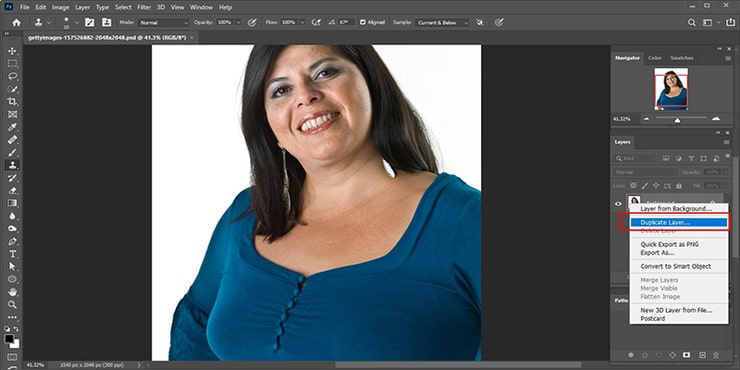Choose Duplicate Layer from context menu
Viewport: 740px width, 370px height.
point(679,222)
